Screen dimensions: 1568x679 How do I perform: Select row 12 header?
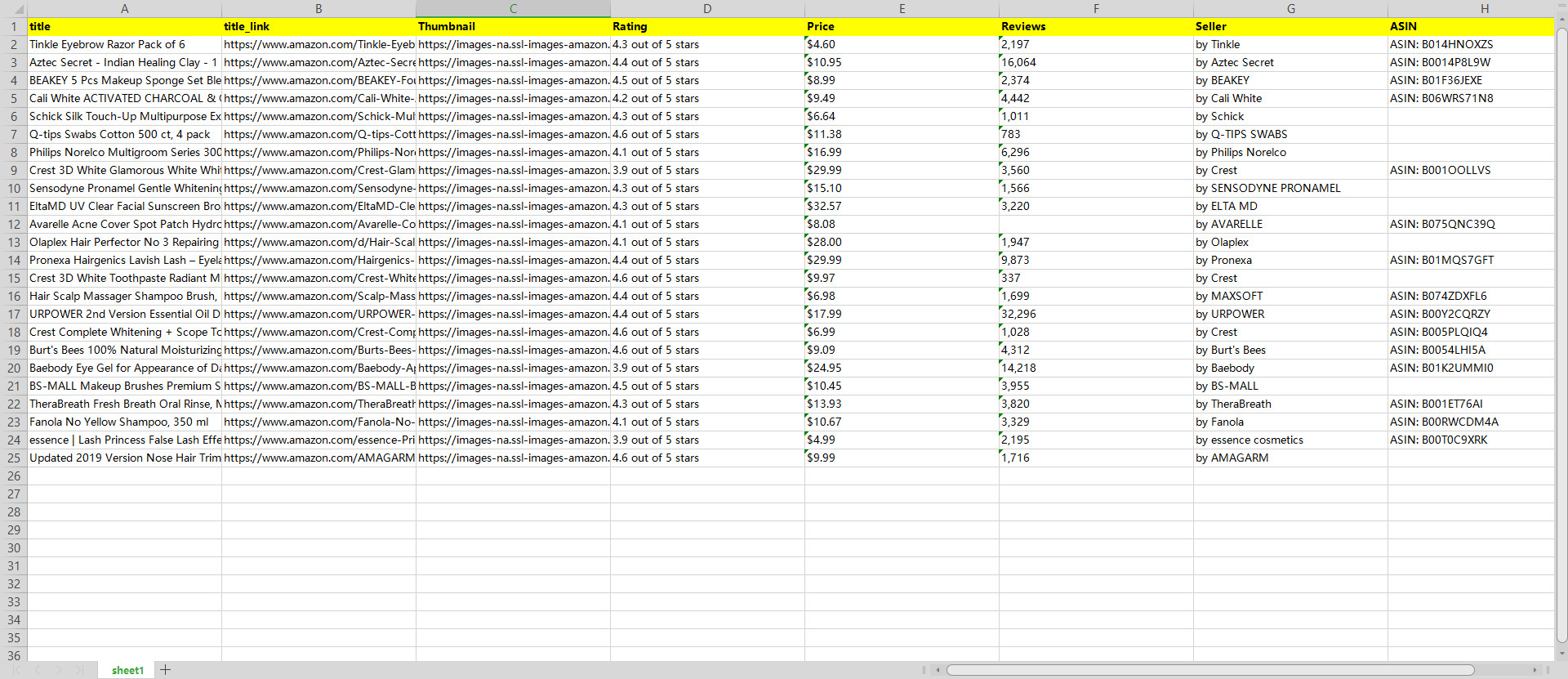(14, 224)
